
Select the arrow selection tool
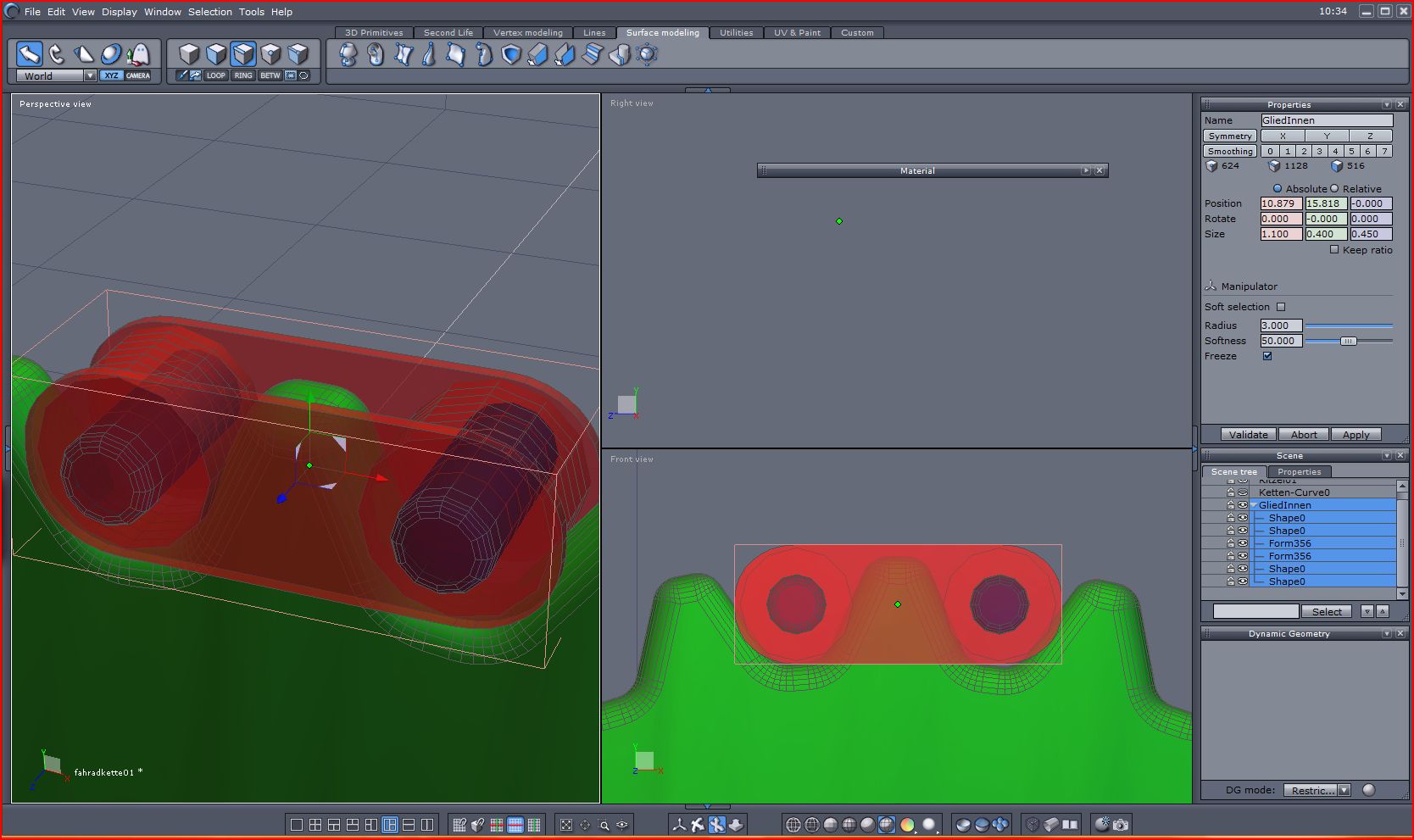[29, 54]
